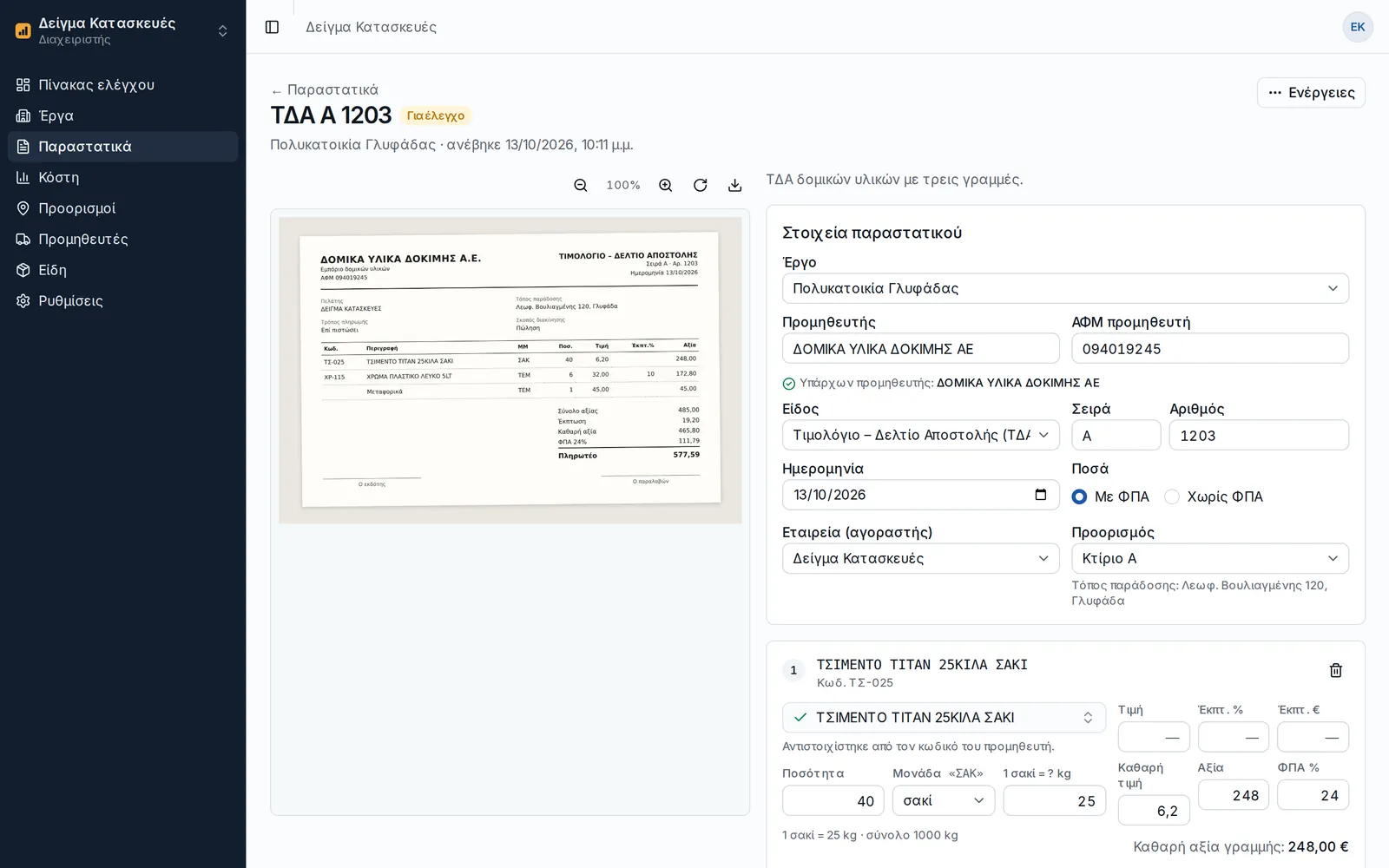Click the Αριθμός field 1203
This screenshot has height=868, width=1389.
point(1259,435)
